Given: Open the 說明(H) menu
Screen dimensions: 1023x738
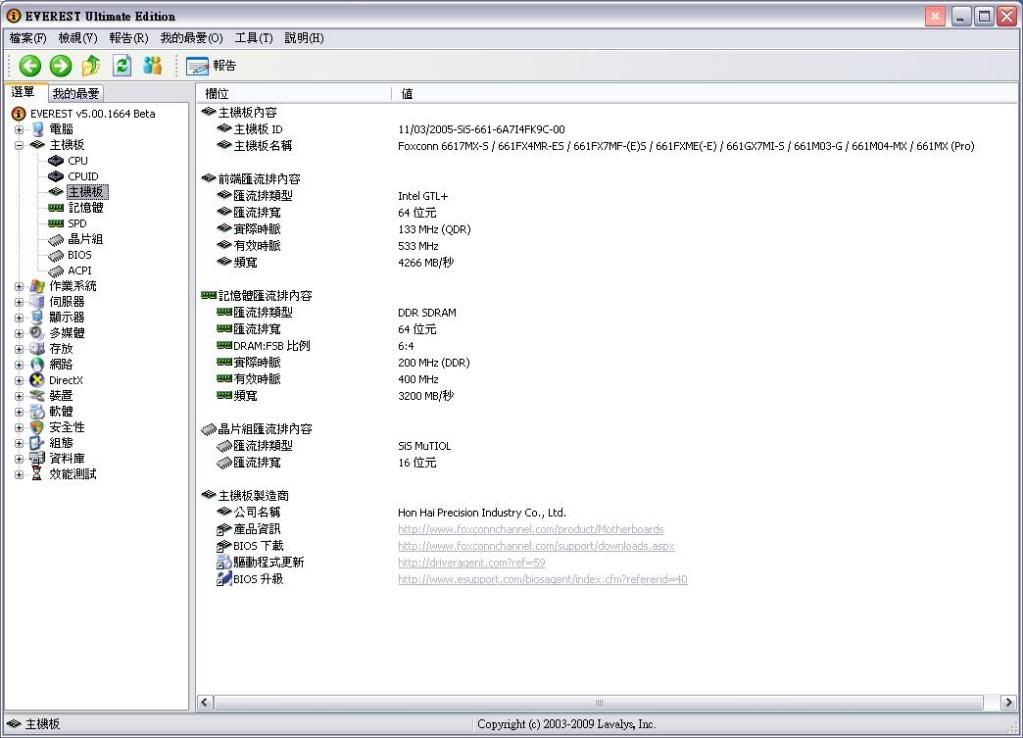Looking at the screenshot, I should point(304,38).
